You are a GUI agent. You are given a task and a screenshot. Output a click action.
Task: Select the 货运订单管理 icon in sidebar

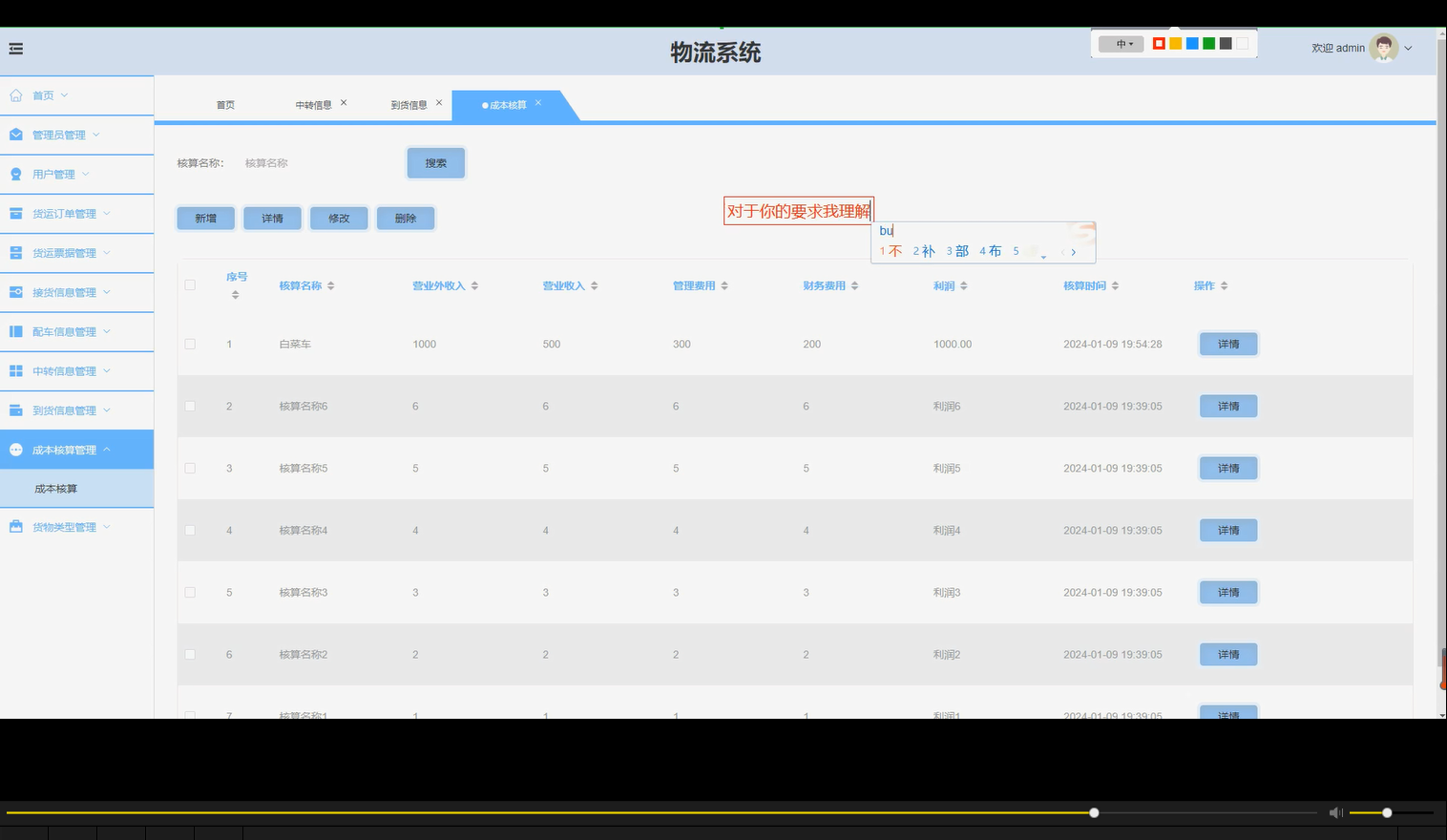[x=15, y=213]
